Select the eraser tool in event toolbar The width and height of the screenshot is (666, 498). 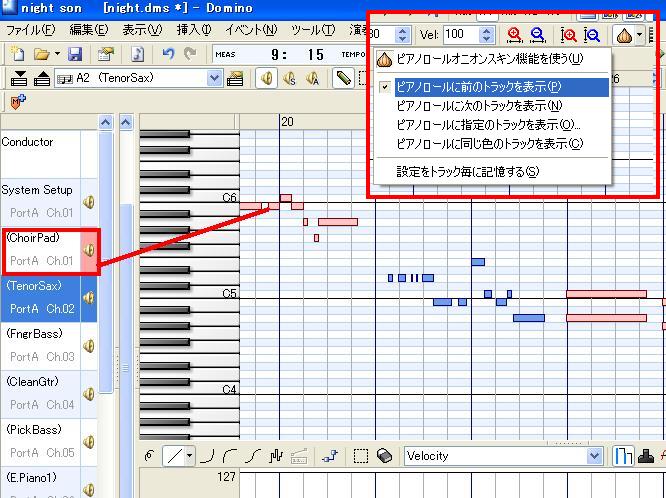pos(384,456)
